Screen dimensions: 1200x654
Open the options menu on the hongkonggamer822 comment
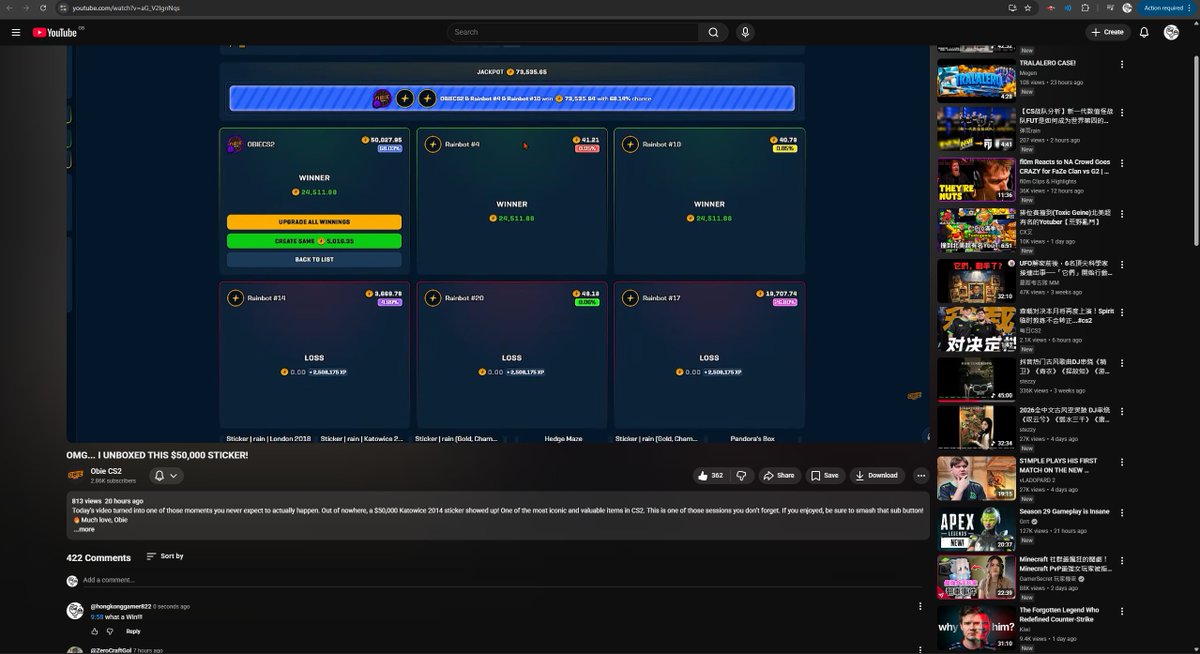click(920, 606)
